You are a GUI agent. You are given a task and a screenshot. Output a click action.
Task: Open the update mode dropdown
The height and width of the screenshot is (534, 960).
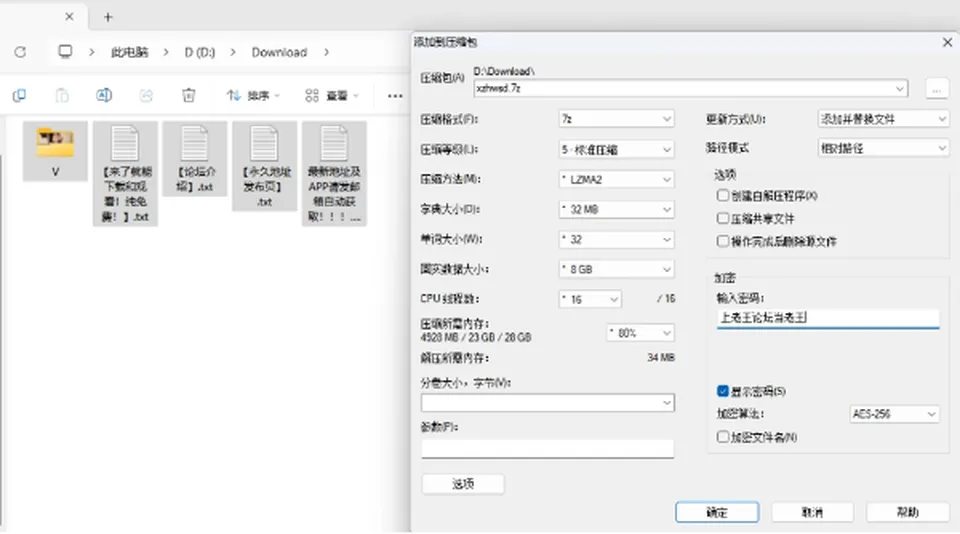click(x=883, y=119)
